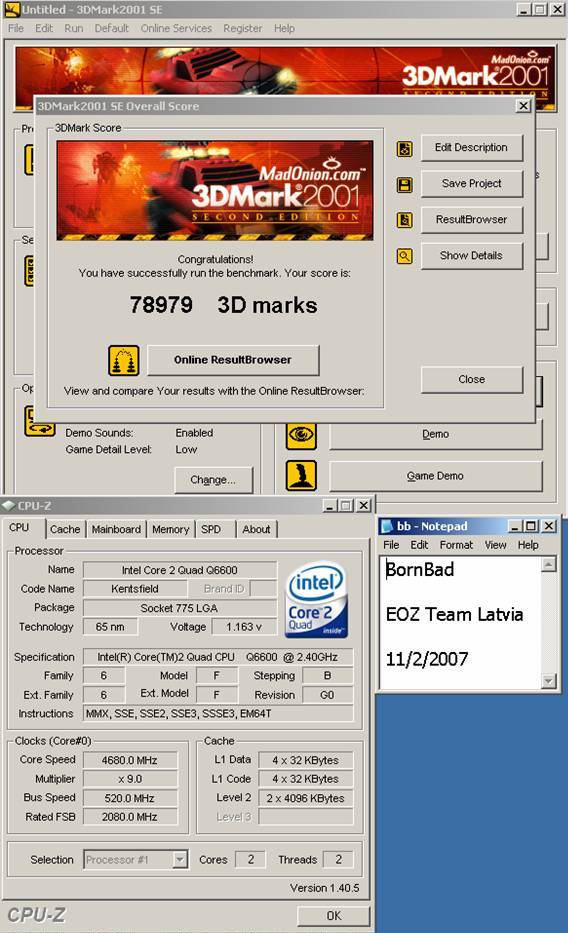568x933 pixels.
Task: Open the File menu in 3DMark2001
Action: tap(16, 28)
